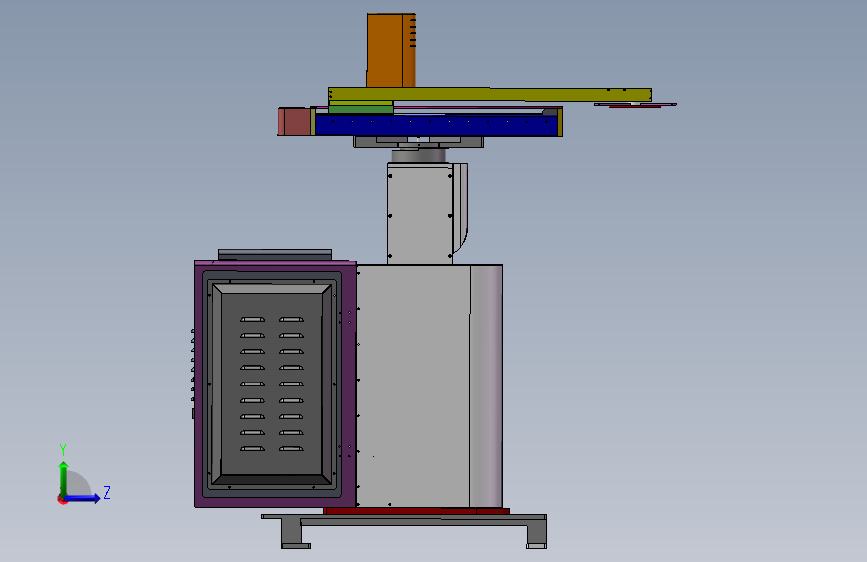Click the red origin point of the triad
This screenshot has height=562, width=867.
click(x=62, y=499)
